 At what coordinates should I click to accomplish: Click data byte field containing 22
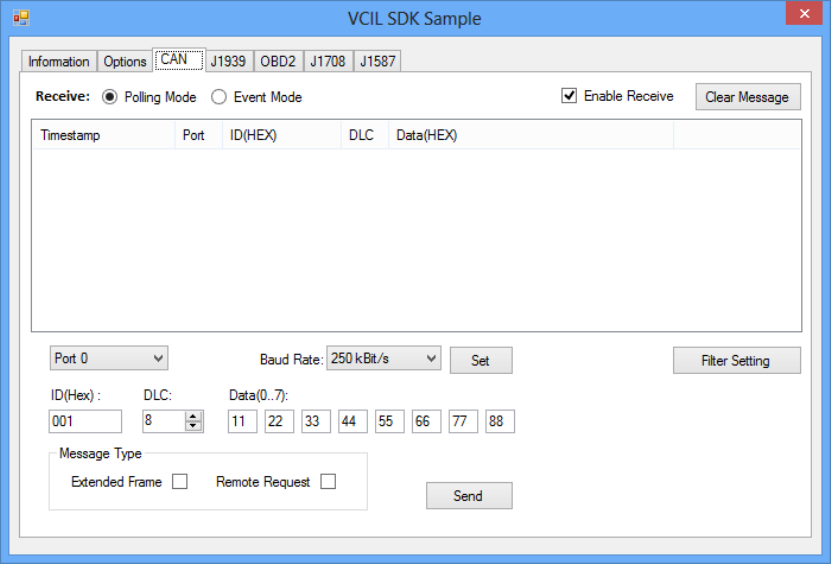click(279, 421)
